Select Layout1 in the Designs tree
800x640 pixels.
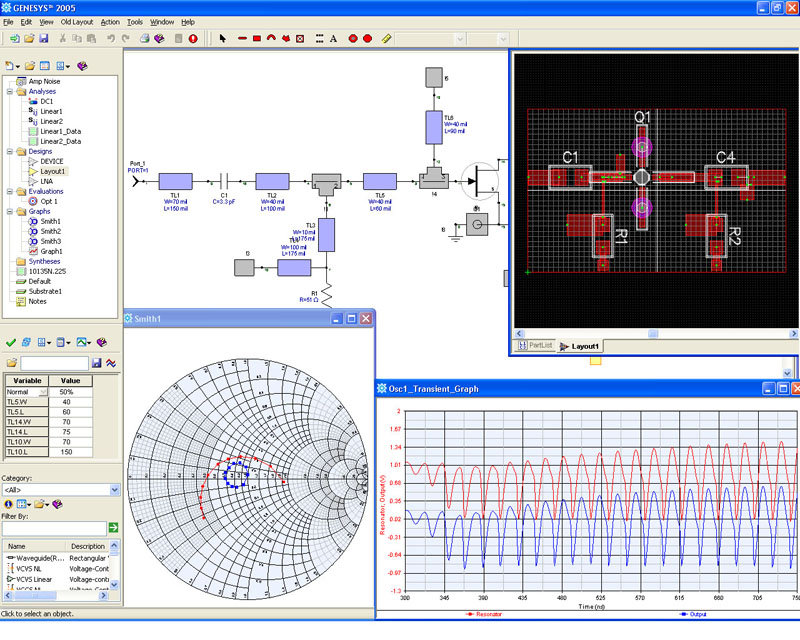coord(53,171)
